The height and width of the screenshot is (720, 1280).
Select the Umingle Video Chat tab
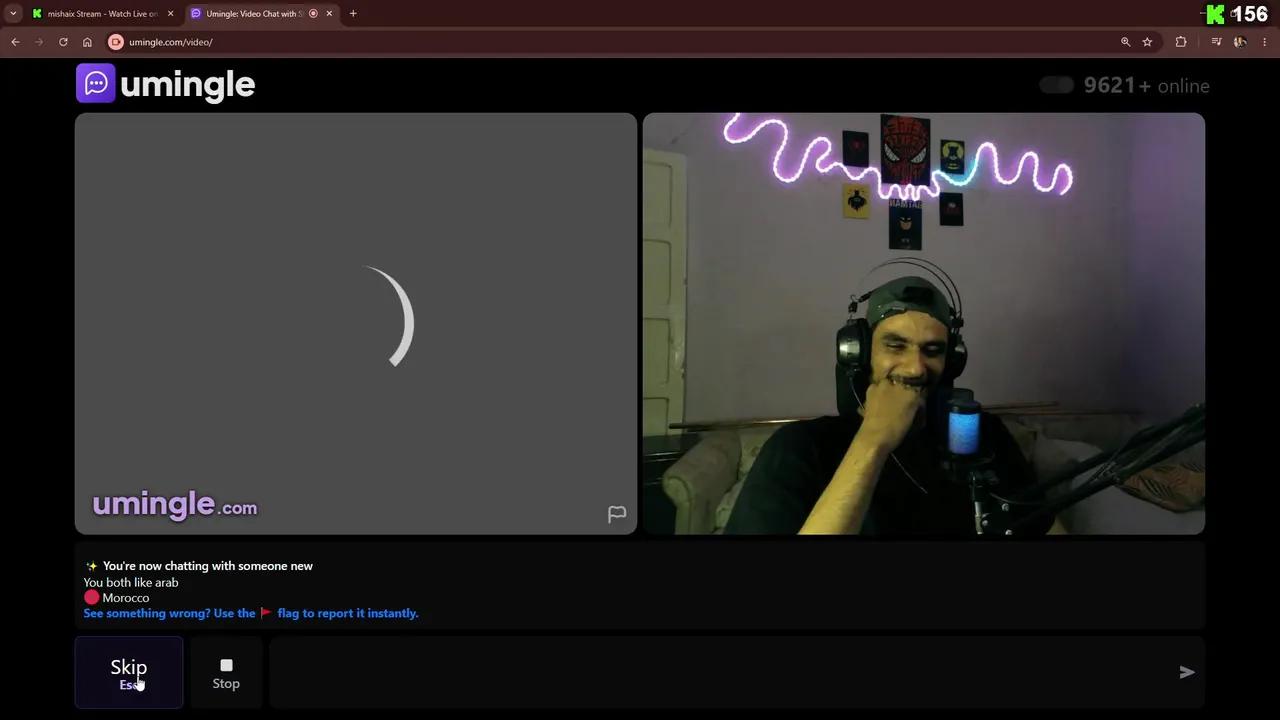255,14
